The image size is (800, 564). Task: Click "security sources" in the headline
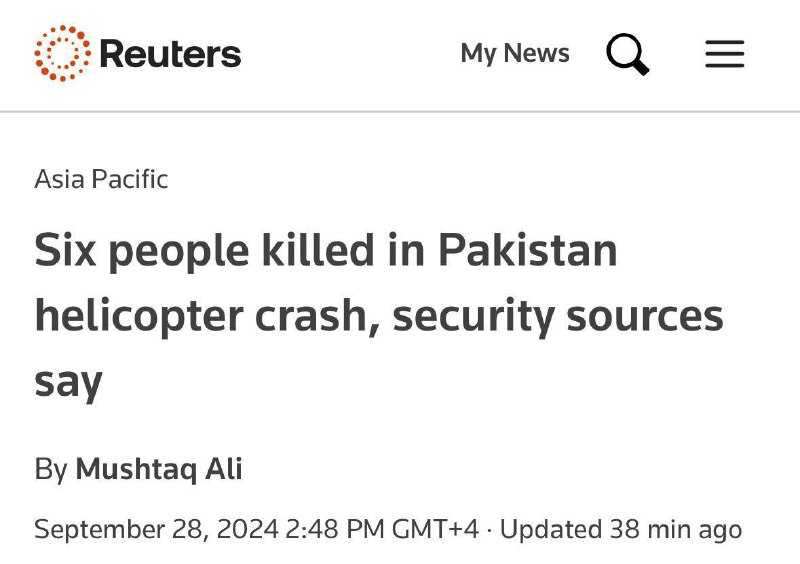[x=557, y=316]
